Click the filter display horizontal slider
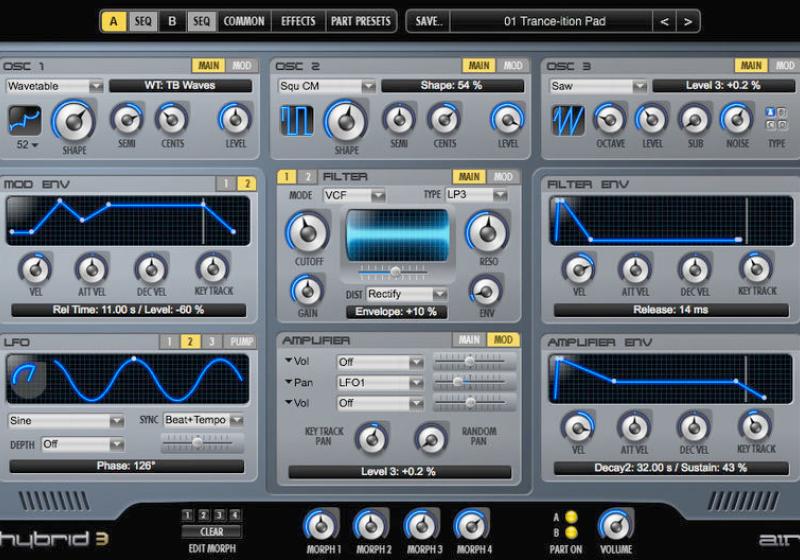Viewport: 800px width, 560px height. coord(396,271)
